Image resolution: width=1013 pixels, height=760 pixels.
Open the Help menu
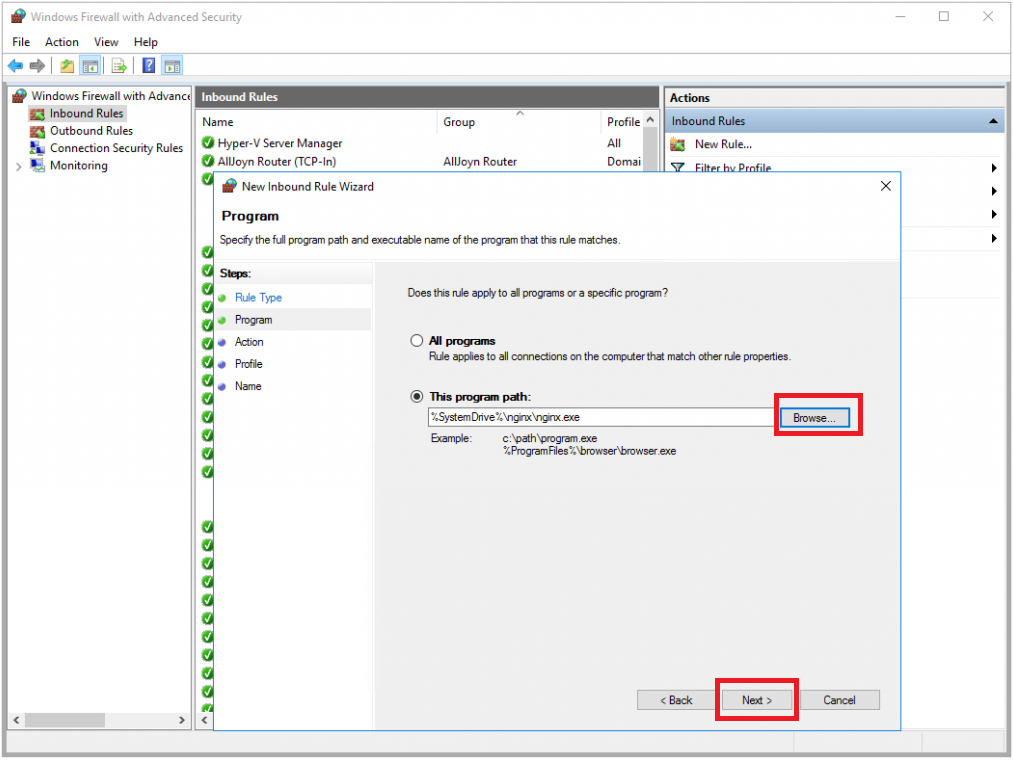tap(145, 42)
